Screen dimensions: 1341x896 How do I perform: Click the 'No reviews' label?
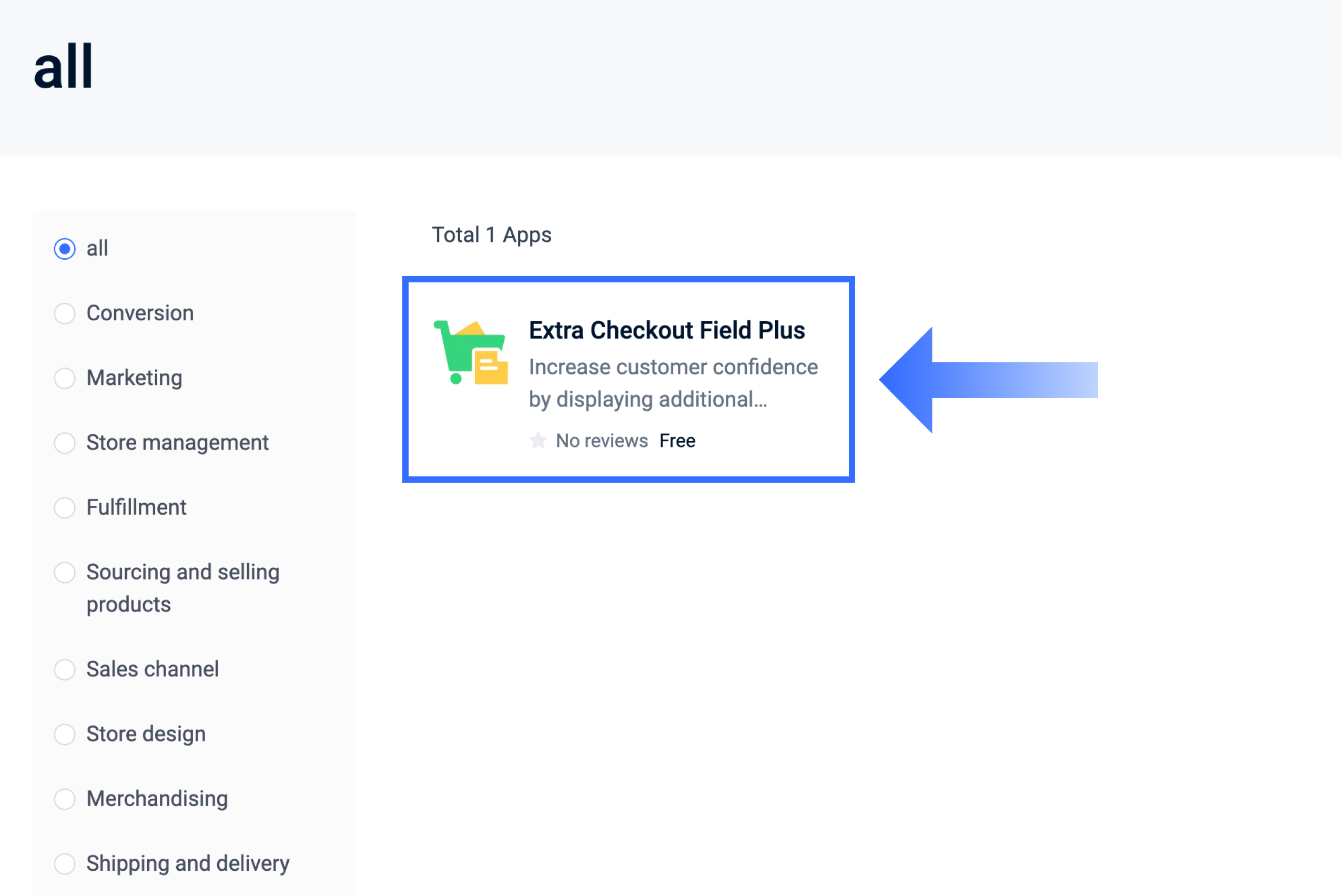tap(602, 441)
